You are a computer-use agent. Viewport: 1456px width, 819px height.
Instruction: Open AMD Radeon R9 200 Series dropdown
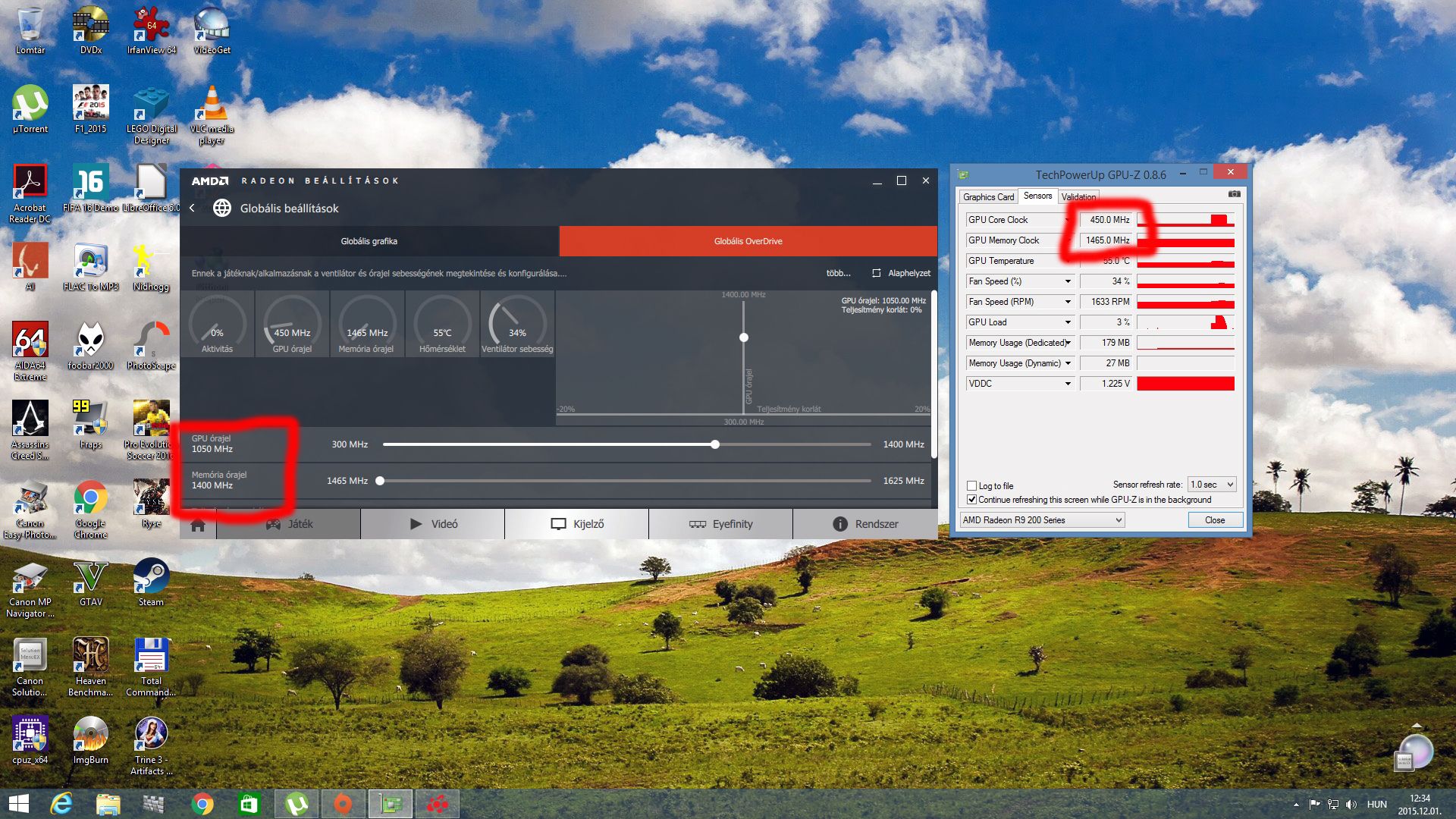[1042, 520]
